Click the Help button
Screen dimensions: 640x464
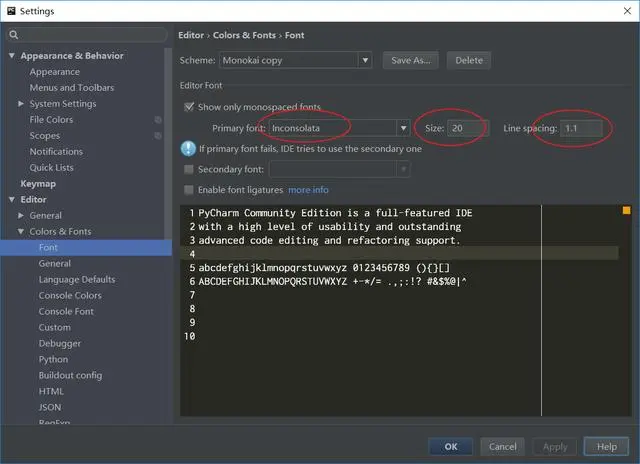[607, 447]
